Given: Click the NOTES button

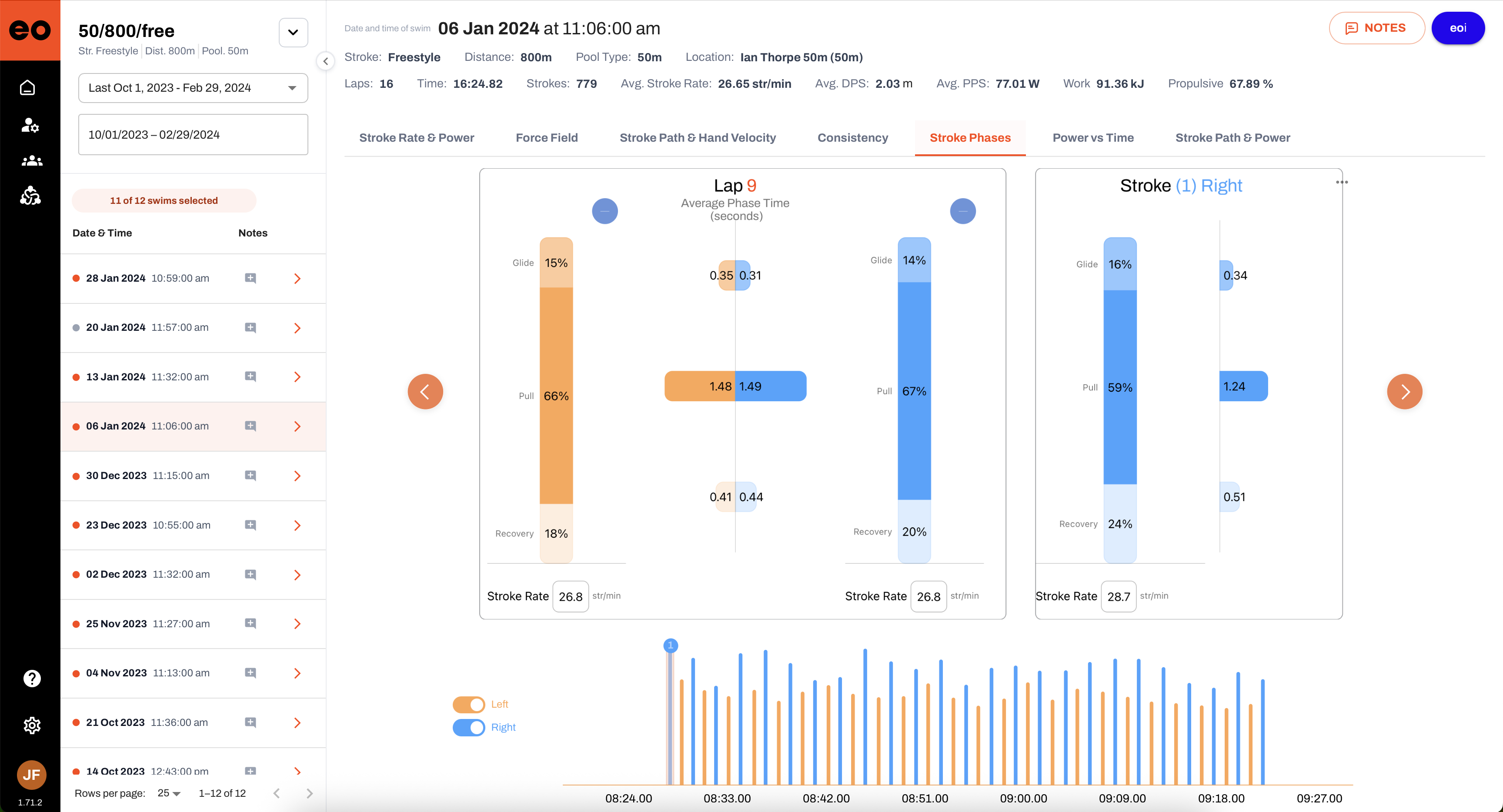Looking at the screenshot, I should click(1376, 28).
